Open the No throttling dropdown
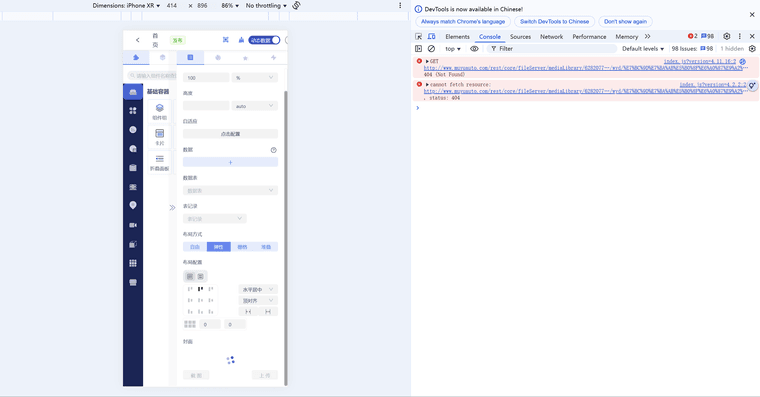This screenshot has height=397, width=760. pos(266,5)
